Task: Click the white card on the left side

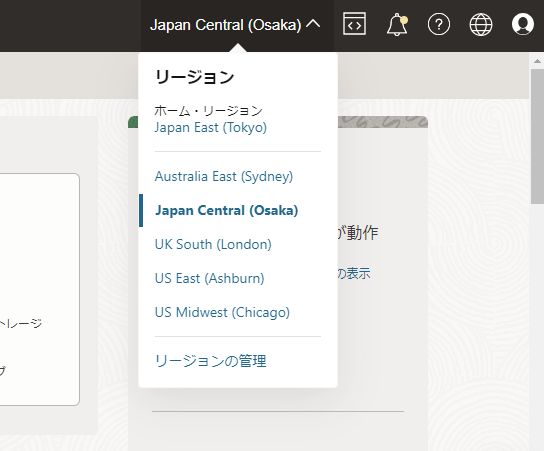Action: [40, 289]
